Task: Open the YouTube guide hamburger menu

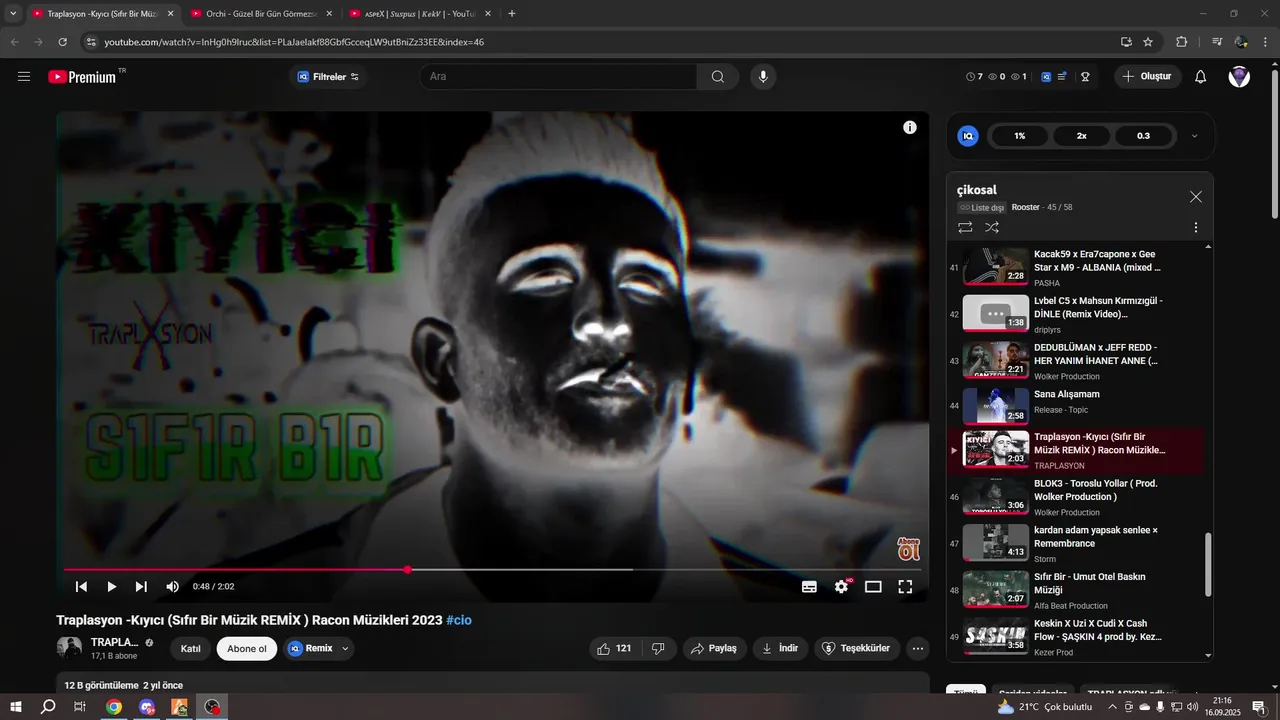Action: click(x=24, y=76)
